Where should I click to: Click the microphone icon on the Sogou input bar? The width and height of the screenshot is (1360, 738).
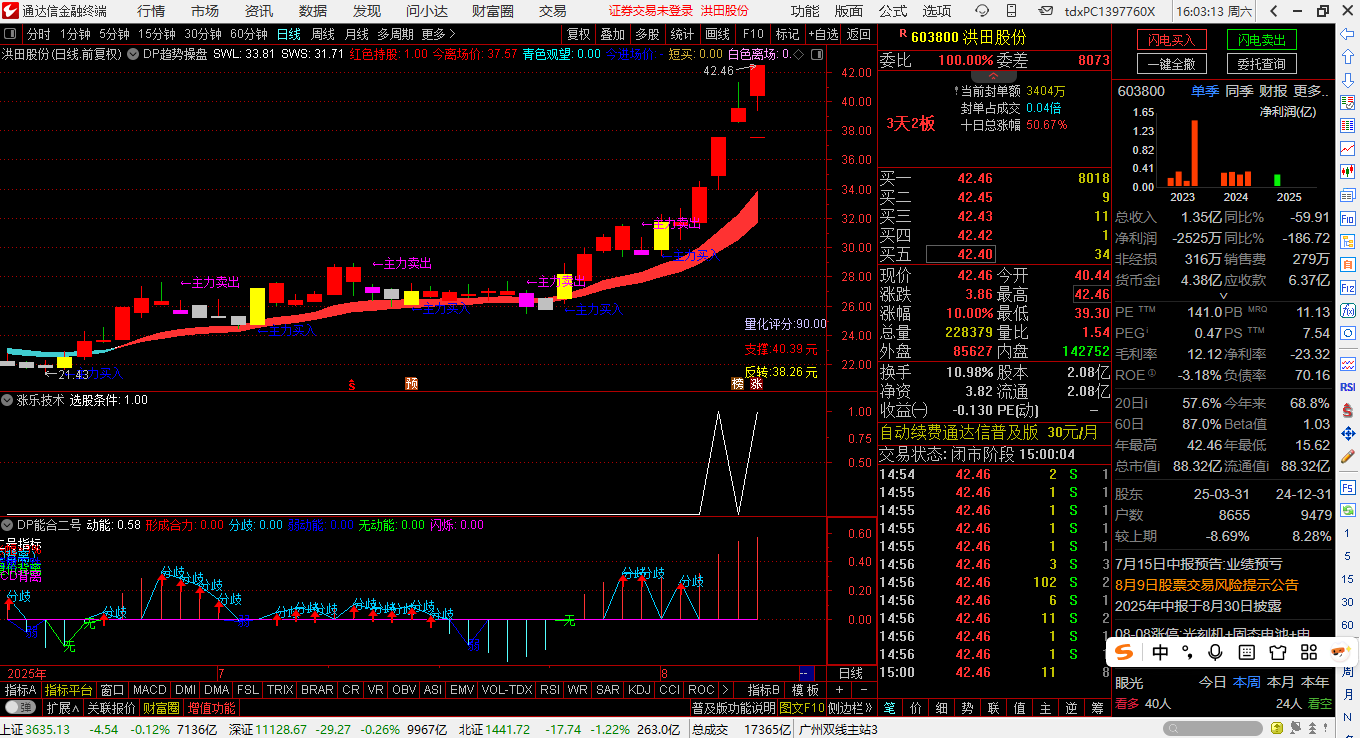pos(1215,653)
